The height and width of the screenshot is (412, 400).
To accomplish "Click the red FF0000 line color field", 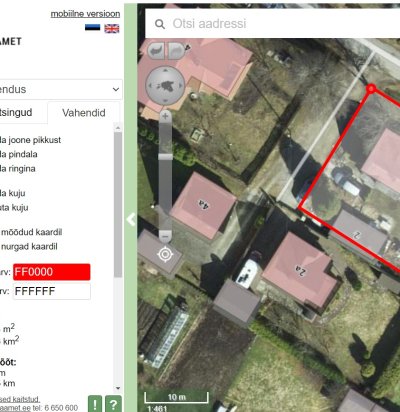I will (52, 272).
